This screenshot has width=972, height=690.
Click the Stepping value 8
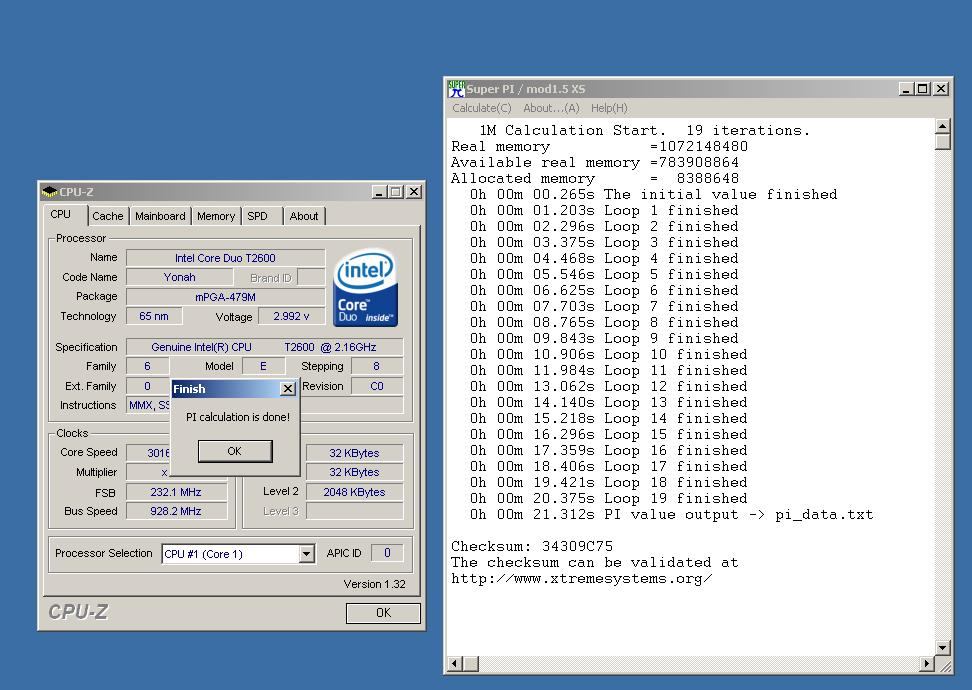pos(376,366)
